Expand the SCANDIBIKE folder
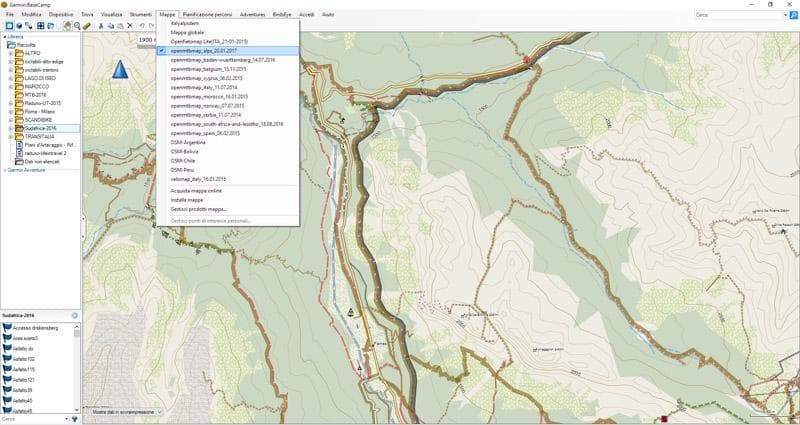The width and height of the screenshot is (800, 425). 11,120
